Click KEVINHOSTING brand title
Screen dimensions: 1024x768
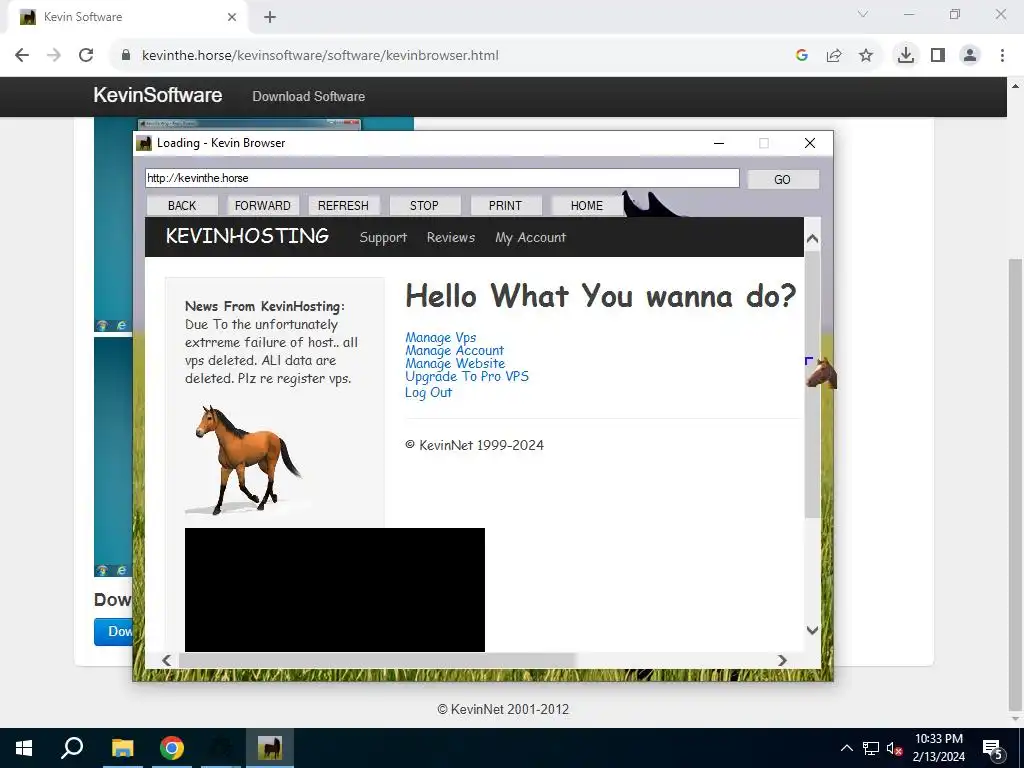coord(247,236)
